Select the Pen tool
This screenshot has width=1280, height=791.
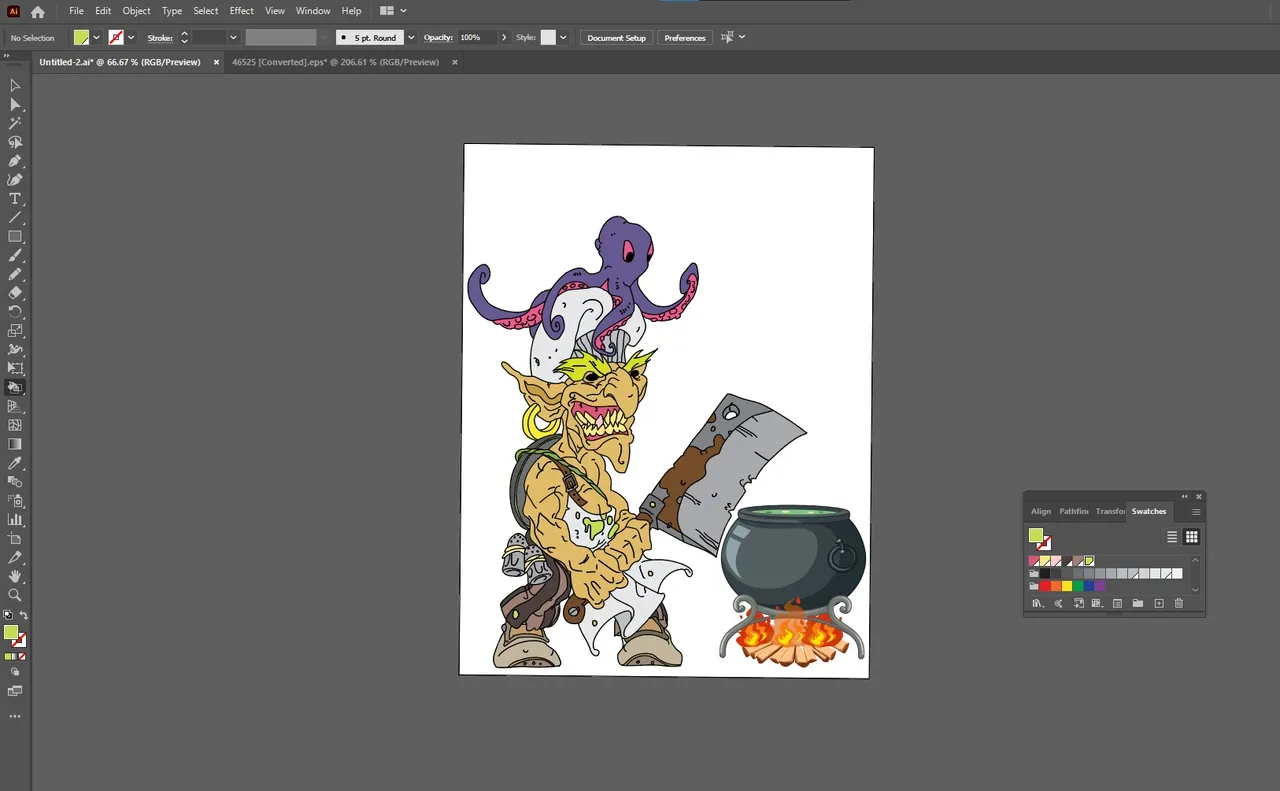15,161
